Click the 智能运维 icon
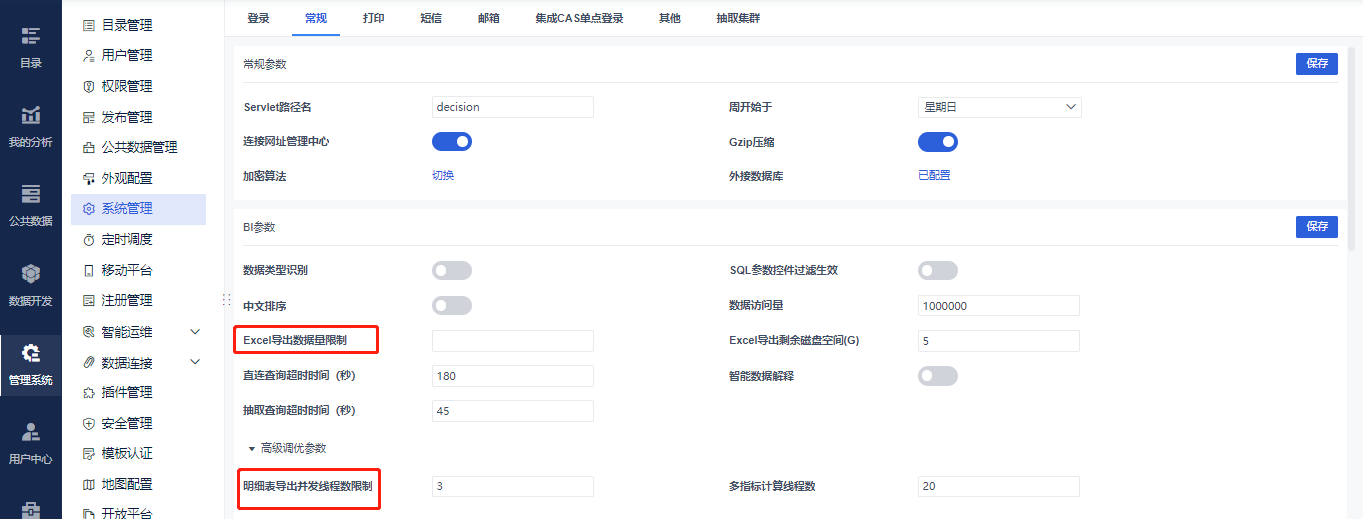The height and width of the screenshot is (519, 1363). click(89, 332)
